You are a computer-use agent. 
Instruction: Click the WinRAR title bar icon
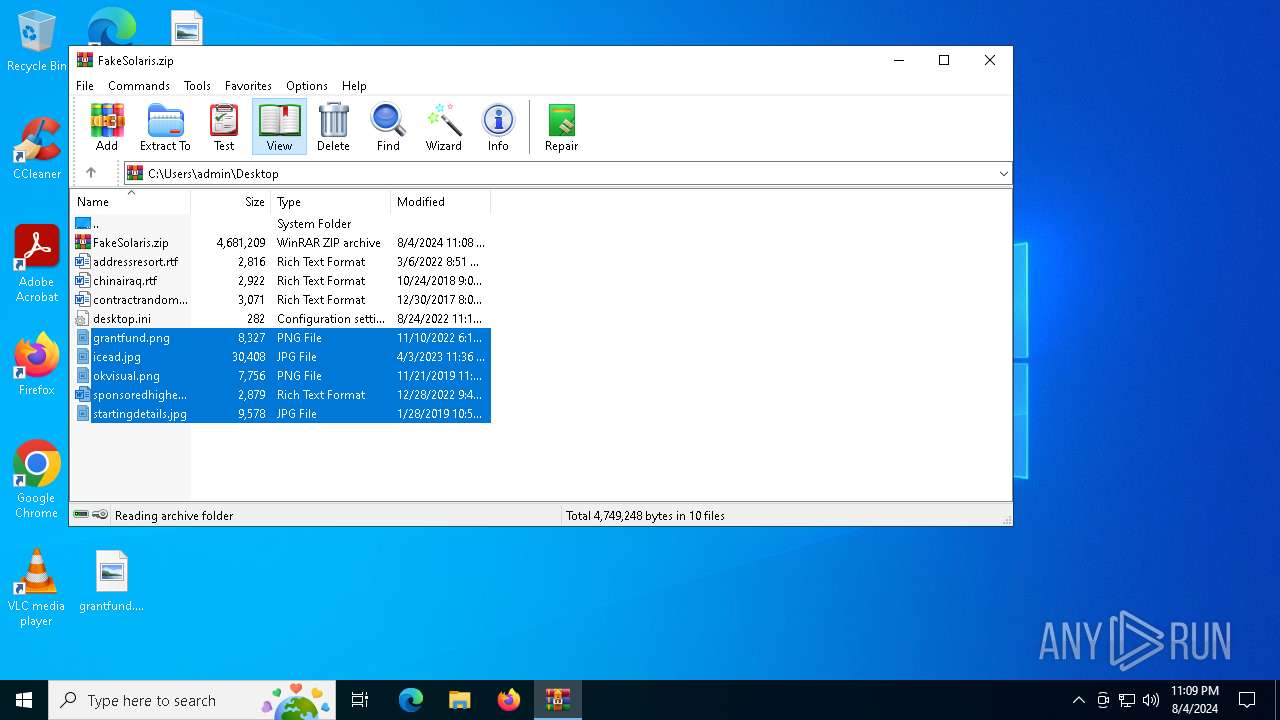pyautogui.click(x=85, y=60)
